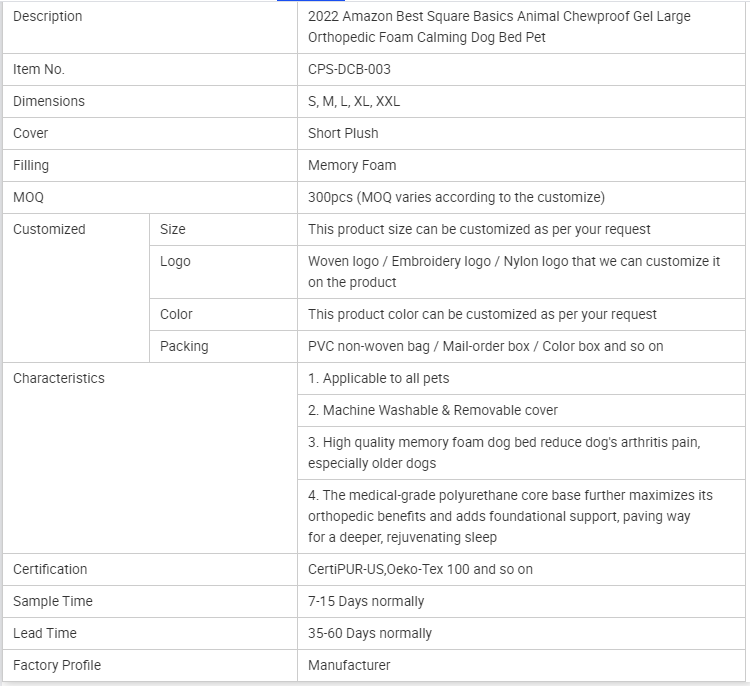Click the Short Plush cover value

click(x=343, y=134)
